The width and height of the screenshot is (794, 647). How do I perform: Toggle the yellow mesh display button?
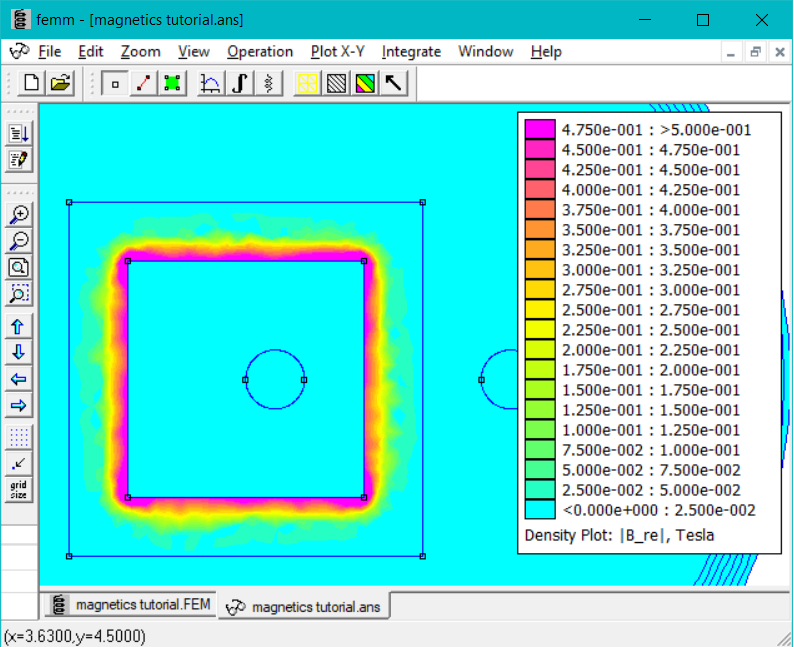click(x=308, y=84)
